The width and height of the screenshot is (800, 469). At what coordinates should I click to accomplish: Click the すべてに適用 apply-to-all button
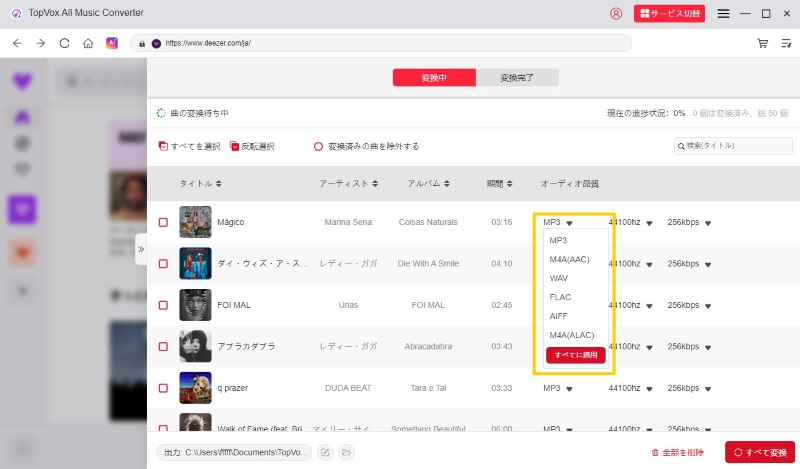(576, 355)
